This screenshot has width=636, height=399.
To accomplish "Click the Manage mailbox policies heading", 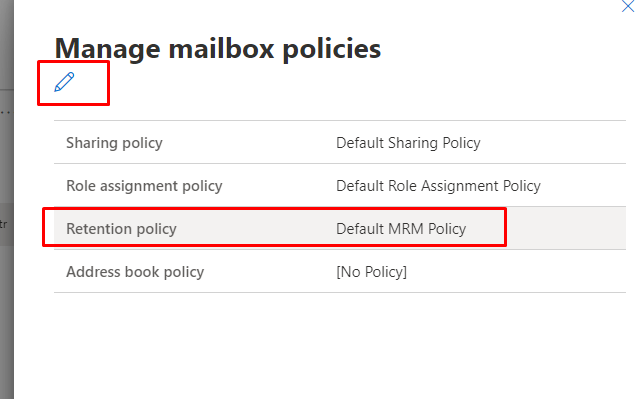I will click(x=218, y=49).
